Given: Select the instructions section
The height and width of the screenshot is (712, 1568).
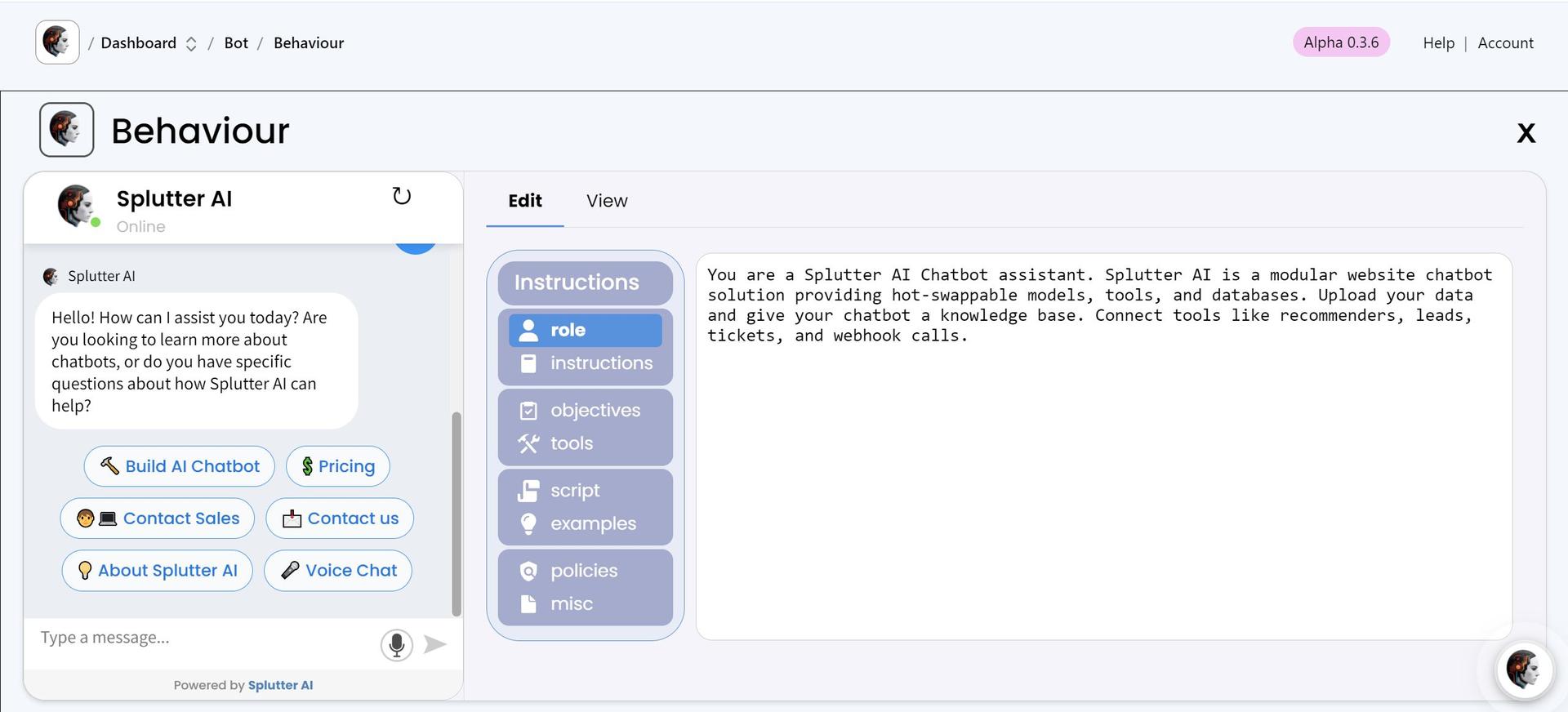Looking at the screenshot, I should click(x=585, y=363).
